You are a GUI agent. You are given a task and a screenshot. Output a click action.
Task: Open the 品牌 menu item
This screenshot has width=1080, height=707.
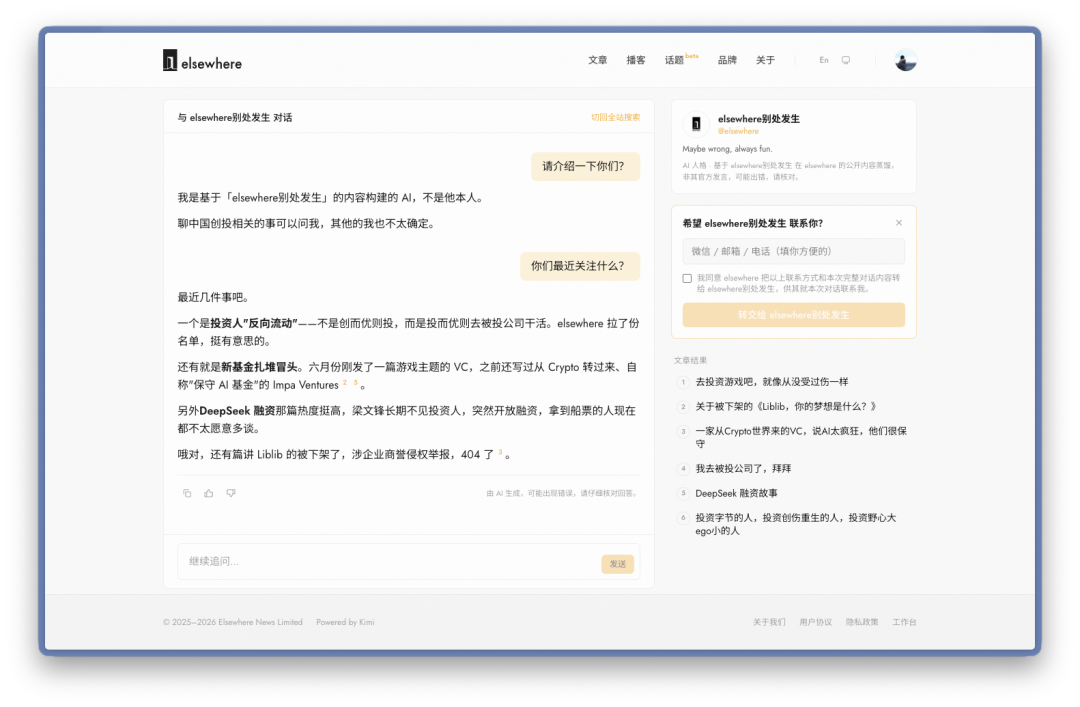tap(727, 61)
